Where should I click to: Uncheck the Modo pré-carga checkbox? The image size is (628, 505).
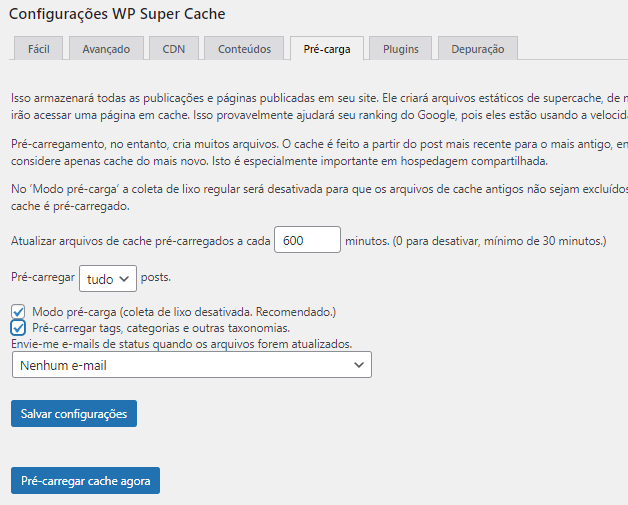[19, 312]
